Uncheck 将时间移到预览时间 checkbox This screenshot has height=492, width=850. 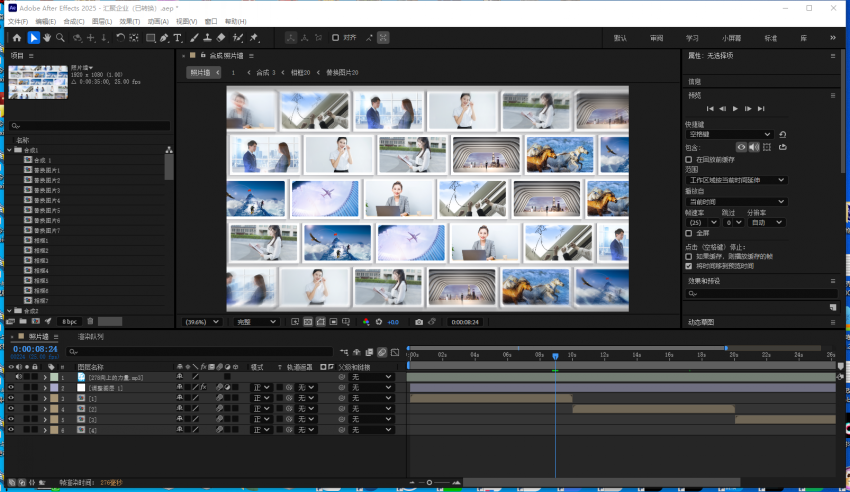point(688,266)
